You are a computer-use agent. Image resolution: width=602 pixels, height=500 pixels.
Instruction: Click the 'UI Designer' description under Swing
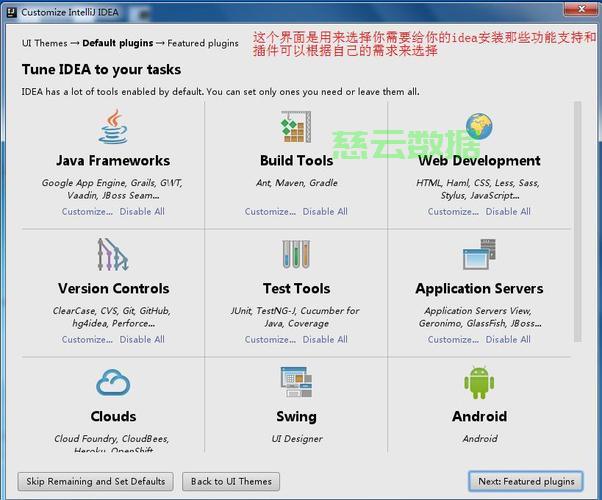pos(297,439)
